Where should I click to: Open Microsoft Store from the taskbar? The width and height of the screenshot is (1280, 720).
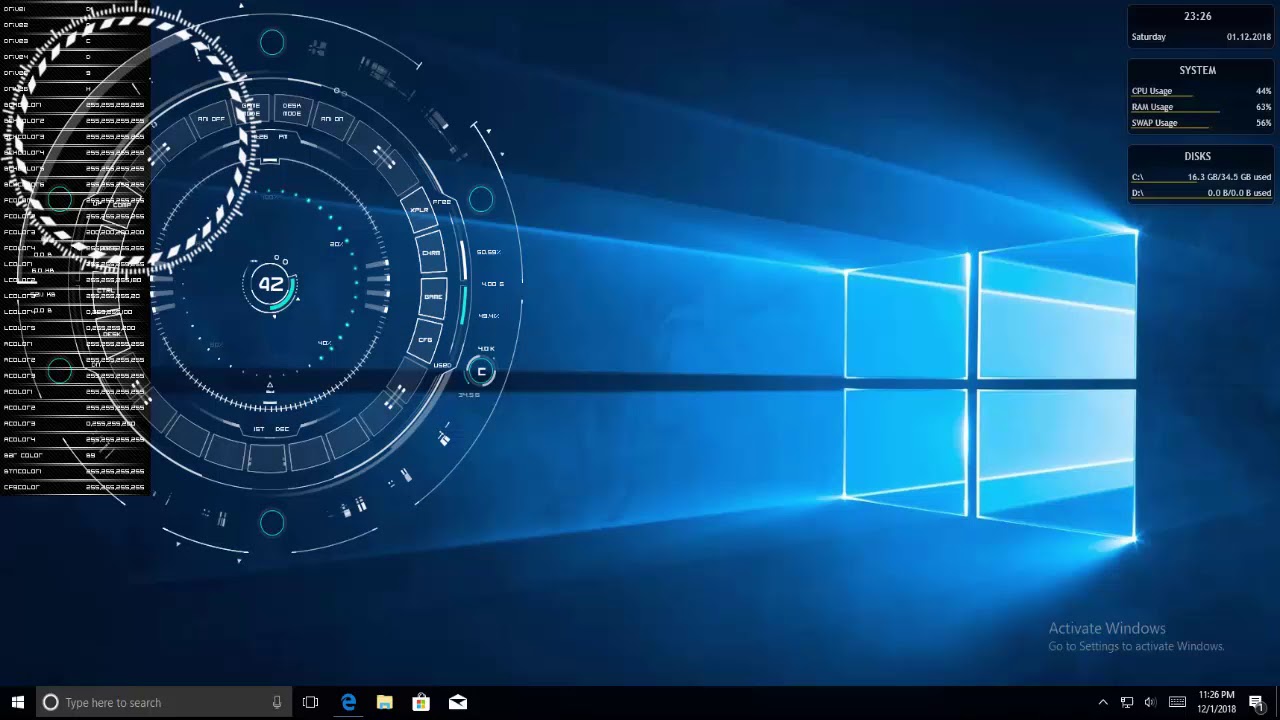421,702
